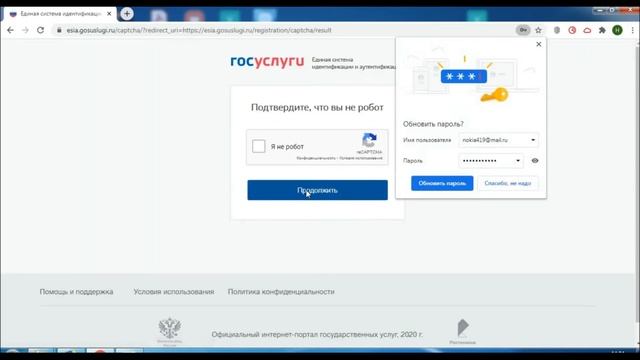Click the госуслуги logo
Screen dimensions: 640x360
[x=267, y=62]
